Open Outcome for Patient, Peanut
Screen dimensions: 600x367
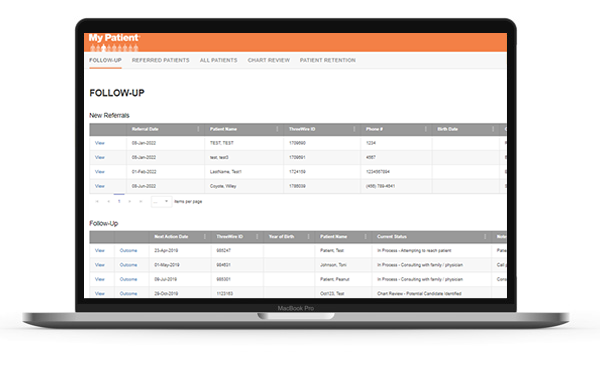coord(128,279)
